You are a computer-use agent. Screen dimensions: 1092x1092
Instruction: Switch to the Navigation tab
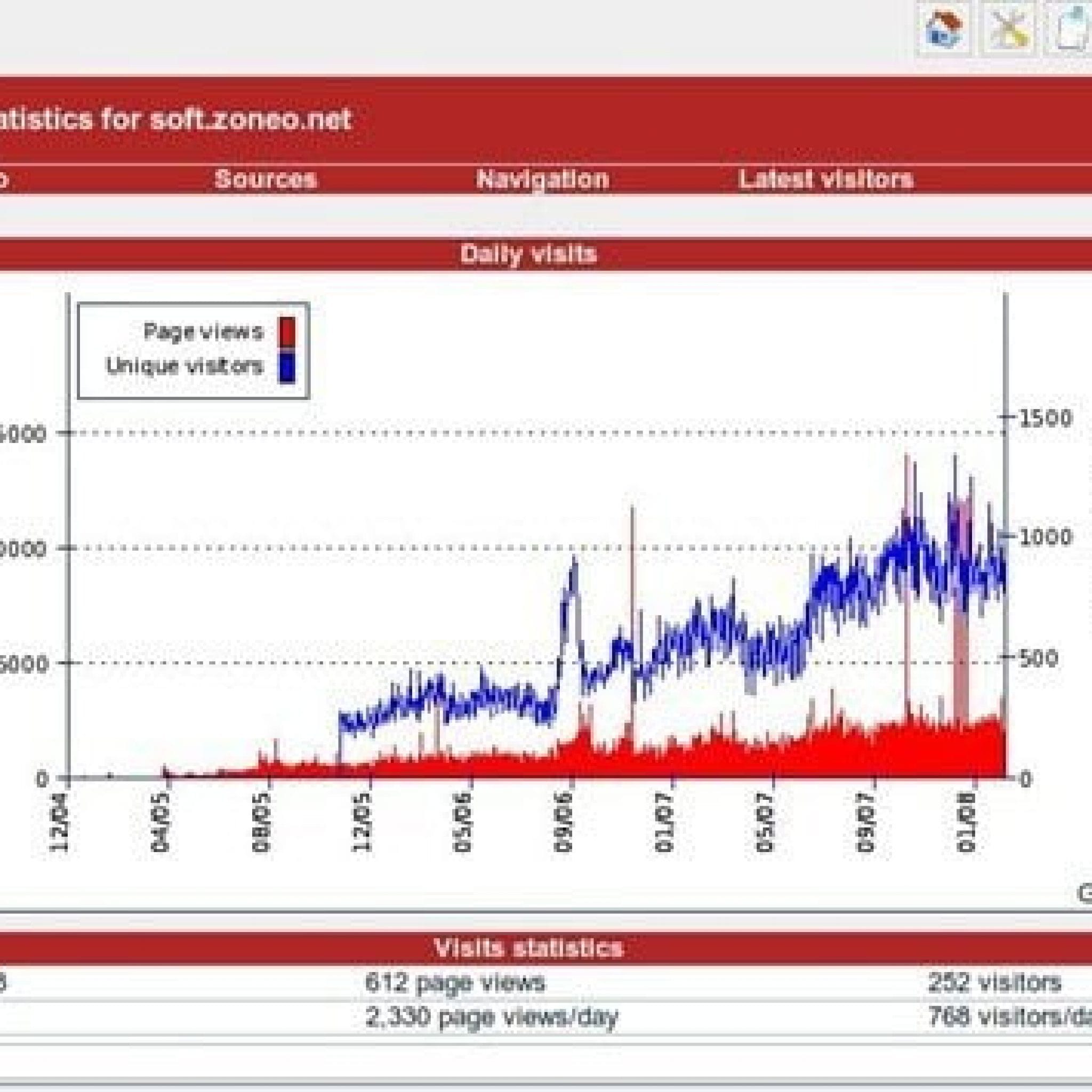(x=542, y=179)
